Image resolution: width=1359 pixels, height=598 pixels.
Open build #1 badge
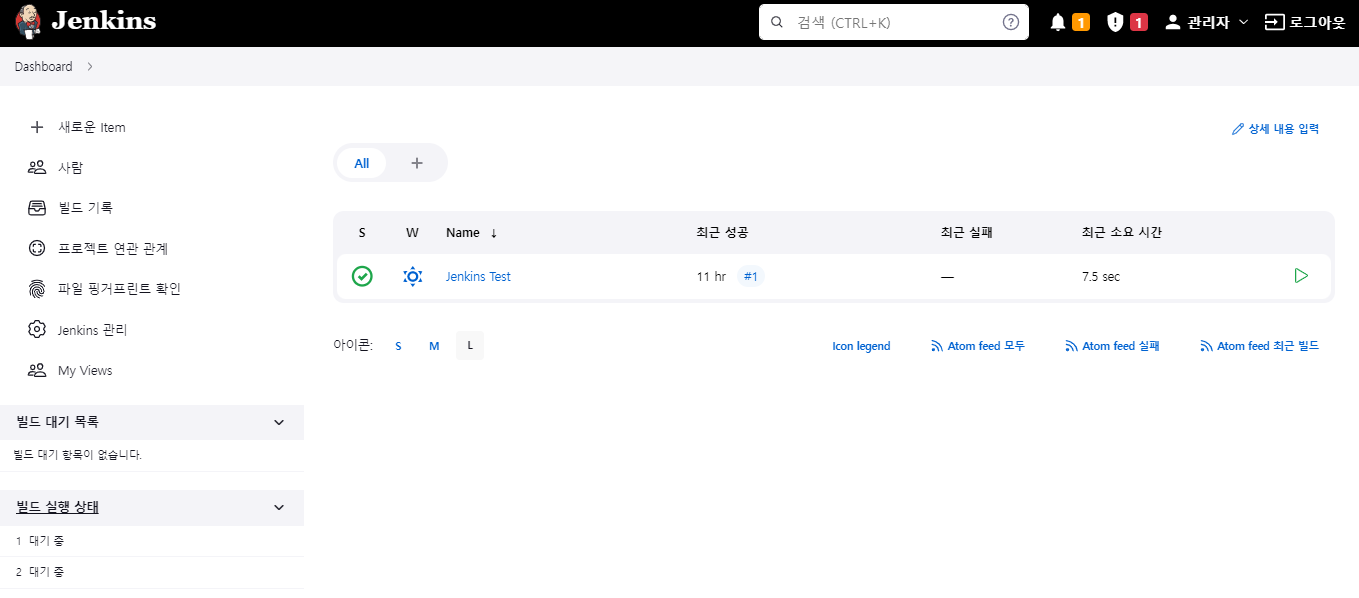click(751, 276)
